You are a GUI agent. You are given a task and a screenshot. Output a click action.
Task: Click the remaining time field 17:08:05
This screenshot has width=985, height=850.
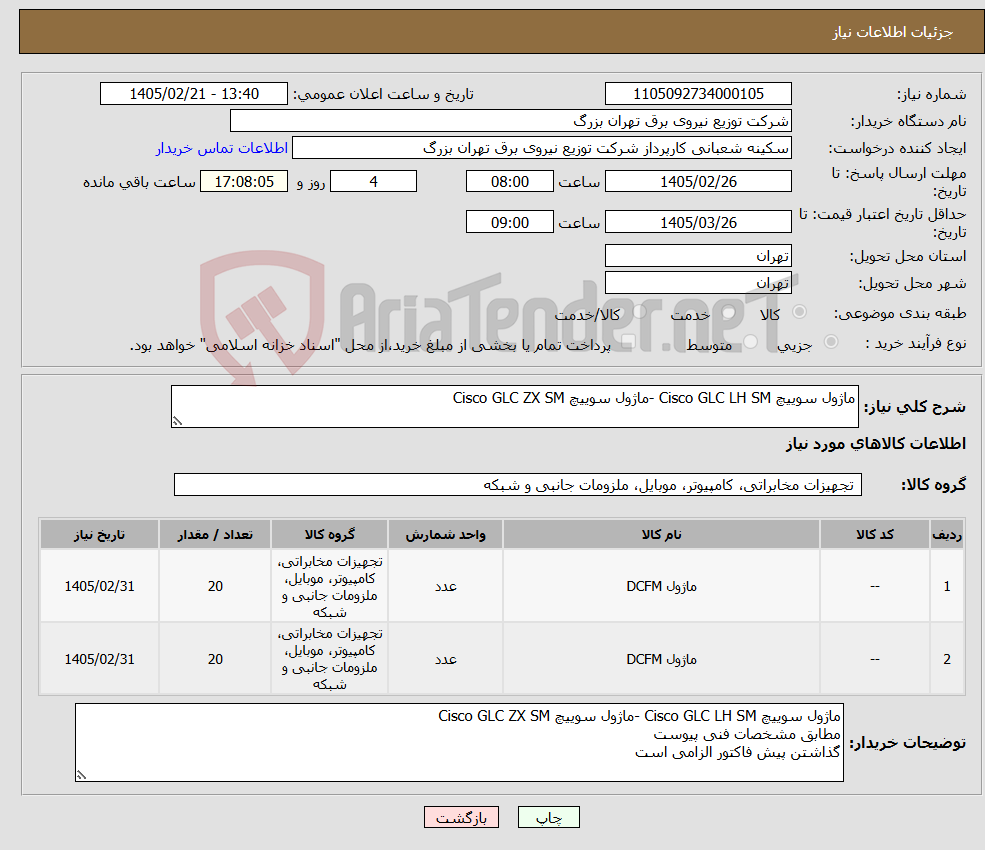[x=244, y=182]
